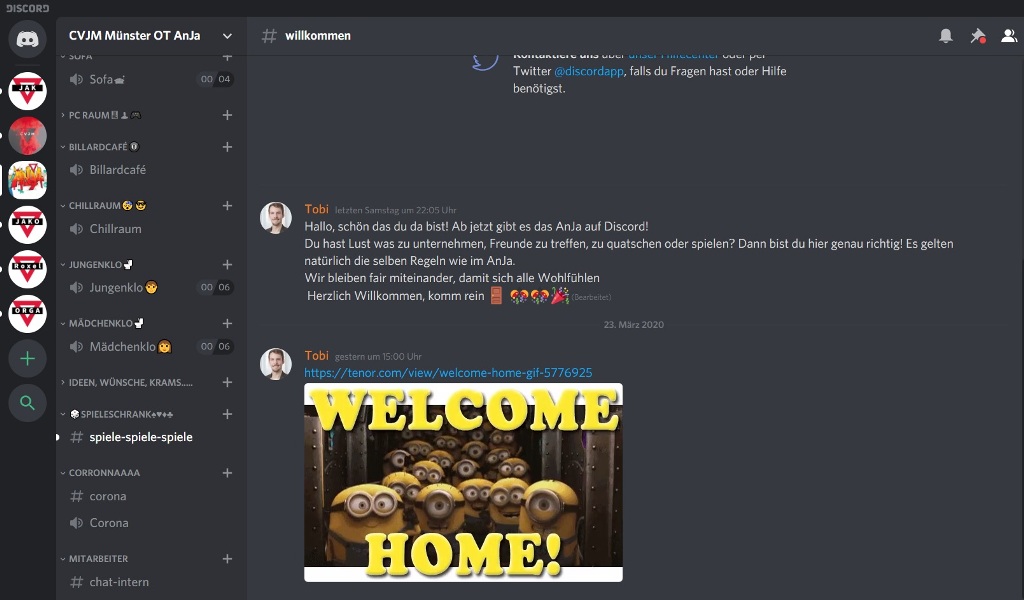Add channel to SPIELESCHRANK category
The image size is (1024, 600).
(x=227, y=414)
